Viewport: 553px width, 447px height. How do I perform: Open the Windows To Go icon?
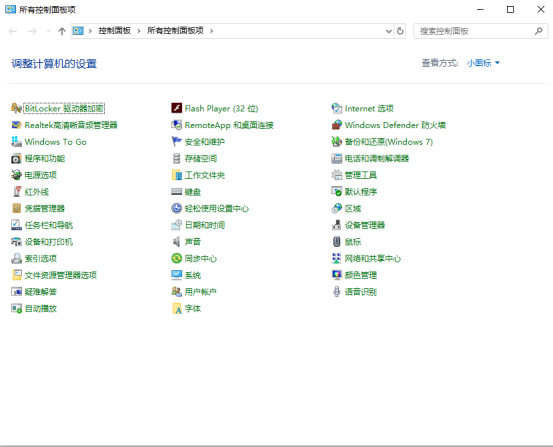pyautogui.click(x=16, y=141)
